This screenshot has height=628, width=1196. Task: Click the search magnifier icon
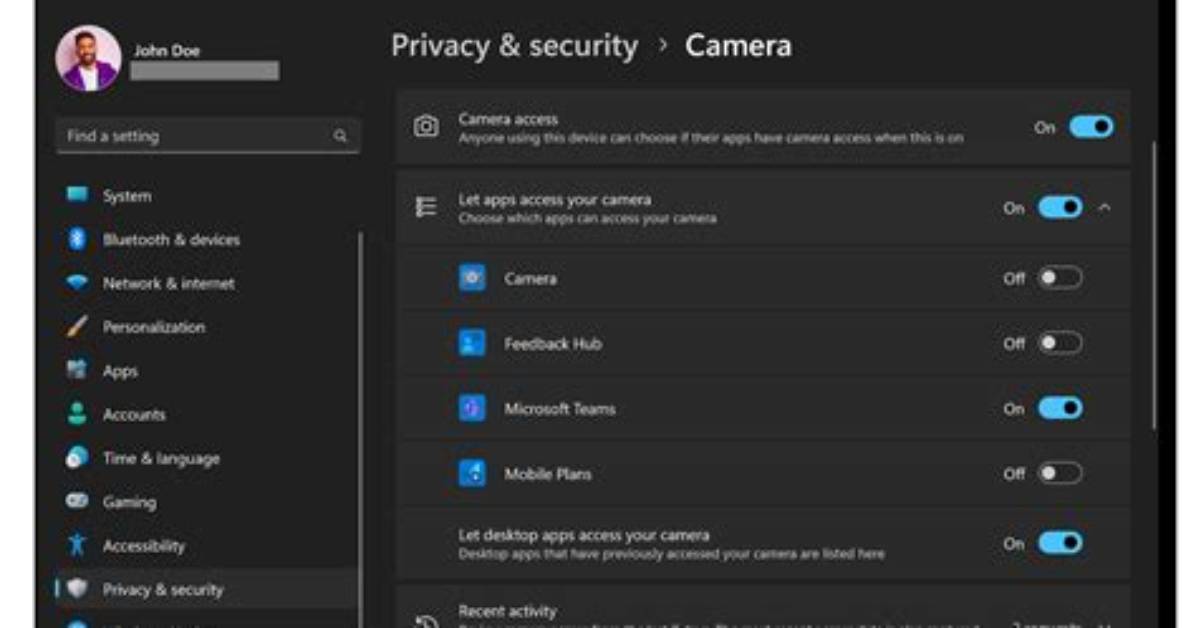pos(340,136)
